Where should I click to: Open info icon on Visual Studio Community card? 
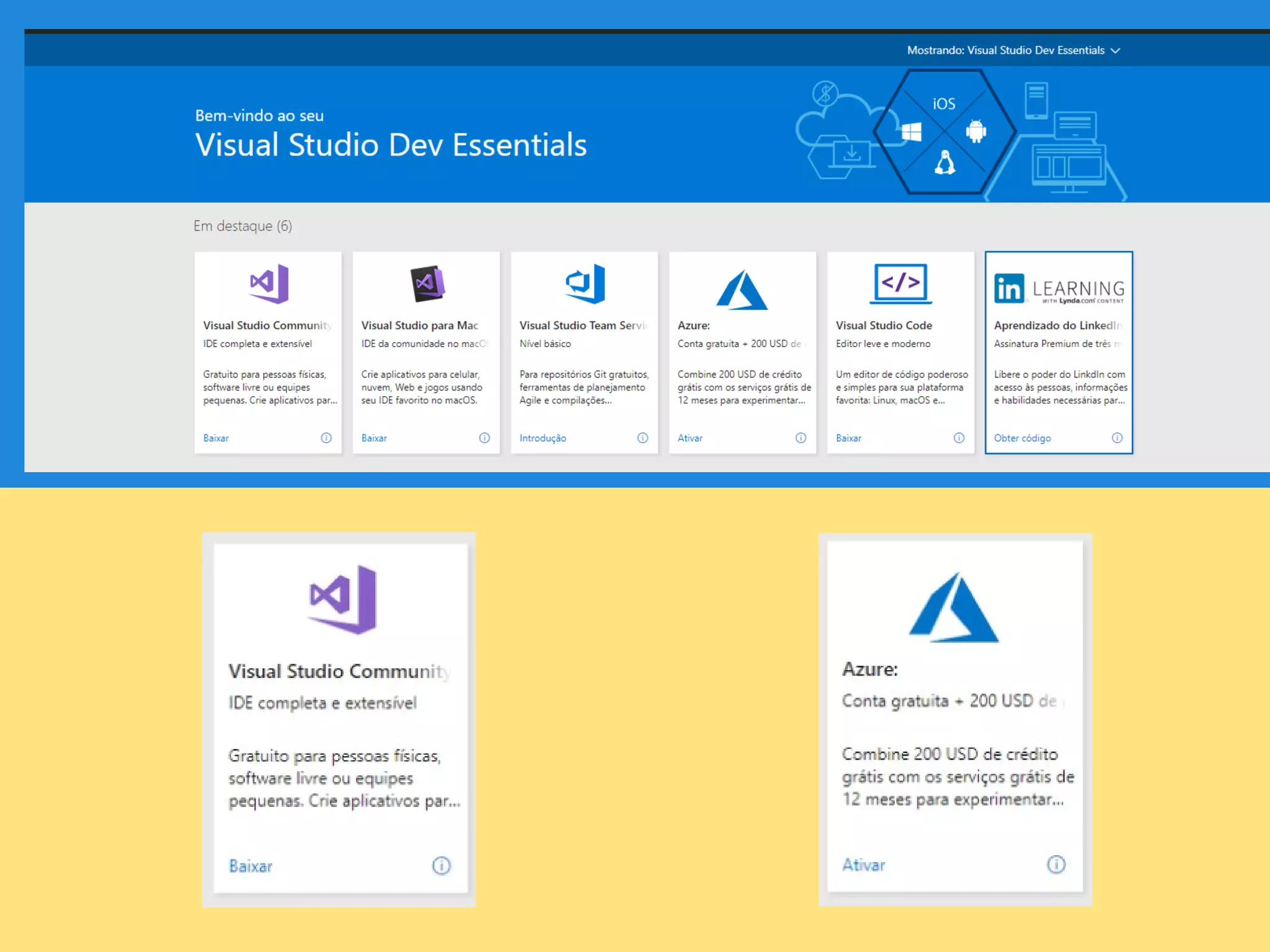[x=326, y=438]
